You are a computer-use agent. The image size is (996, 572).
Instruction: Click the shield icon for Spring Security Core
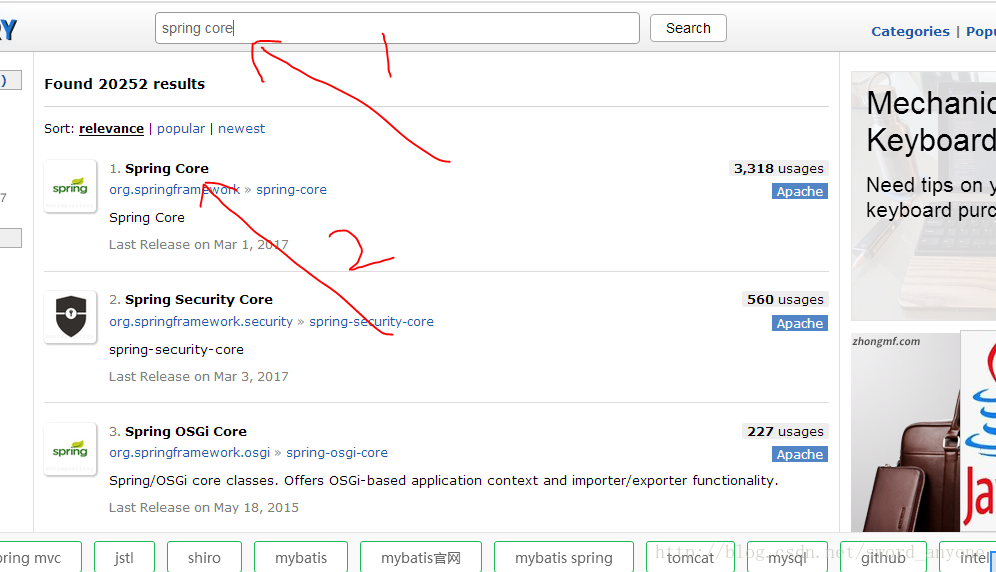tap(70, 317)
